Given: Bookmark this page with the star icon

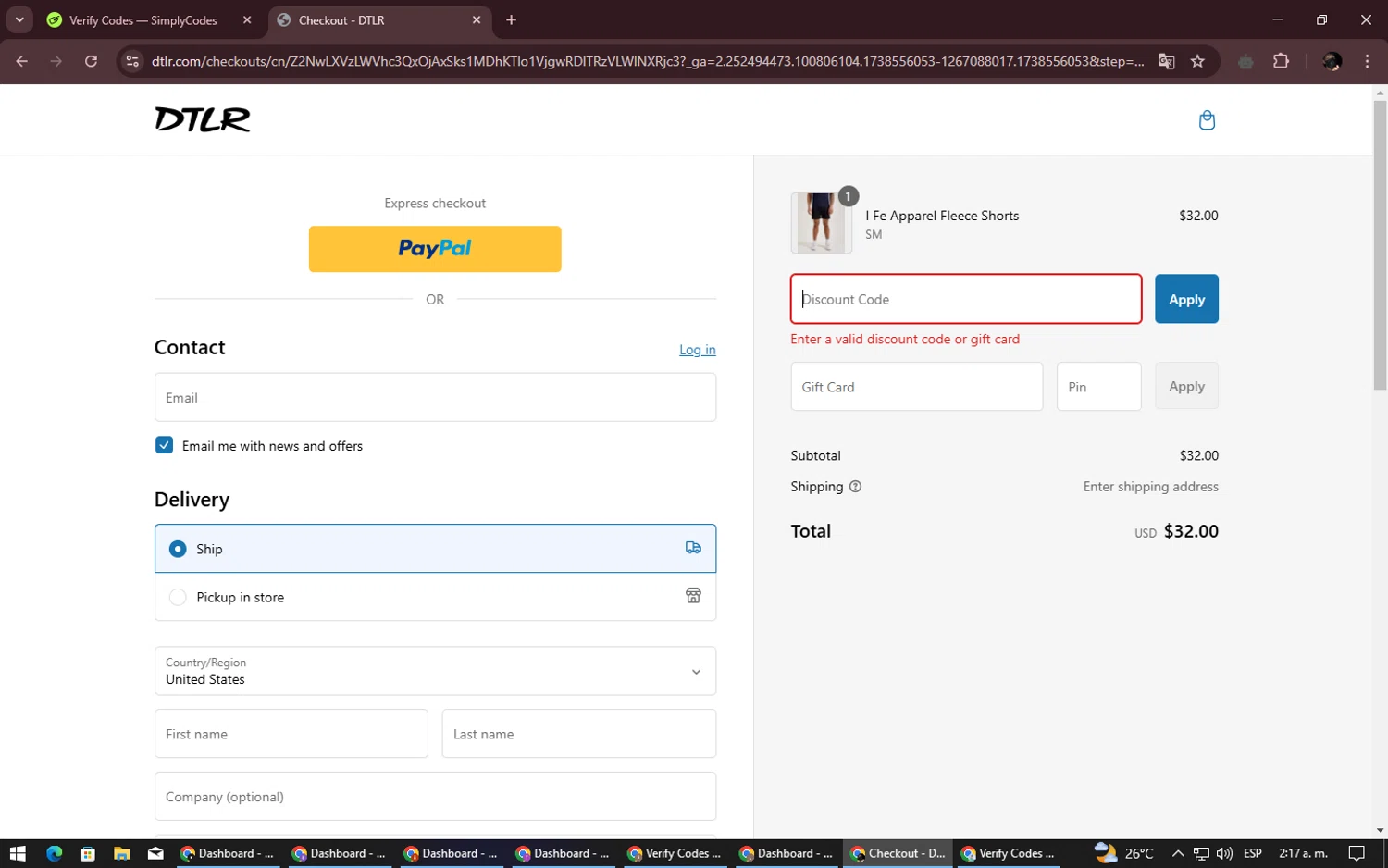Looking at the screenshot, I should coord(1197,61).
